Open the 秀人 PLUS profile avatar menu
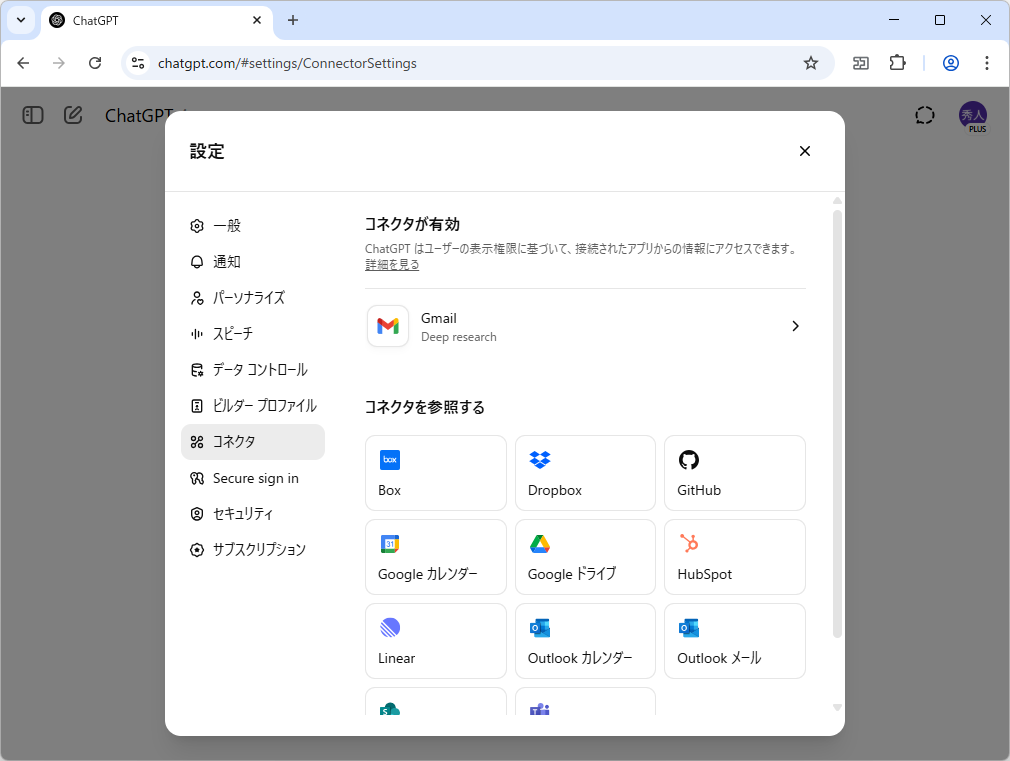The width and height of the screenshot is (1010, 761). [x=973, y=115]
